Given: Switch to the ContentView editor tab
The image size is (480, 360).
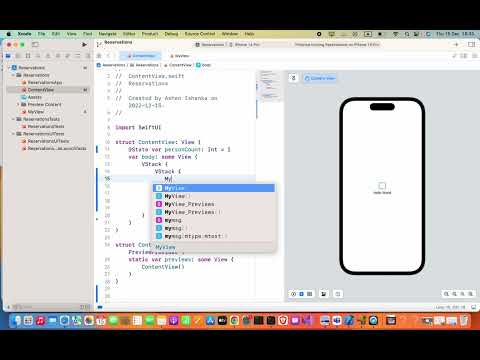Looking at the screenshot, I should tap(141, 56).
